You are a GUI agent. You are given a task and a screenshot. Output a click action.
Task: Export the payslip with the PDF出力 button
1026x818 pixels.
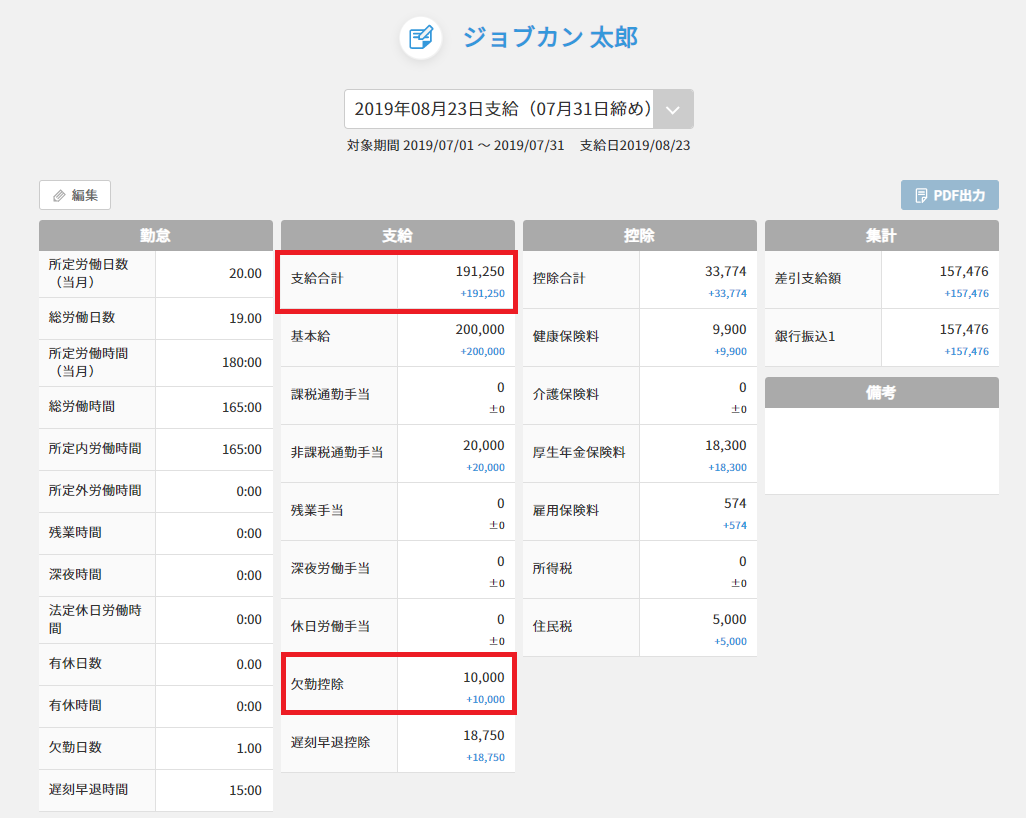pos(949,196)
